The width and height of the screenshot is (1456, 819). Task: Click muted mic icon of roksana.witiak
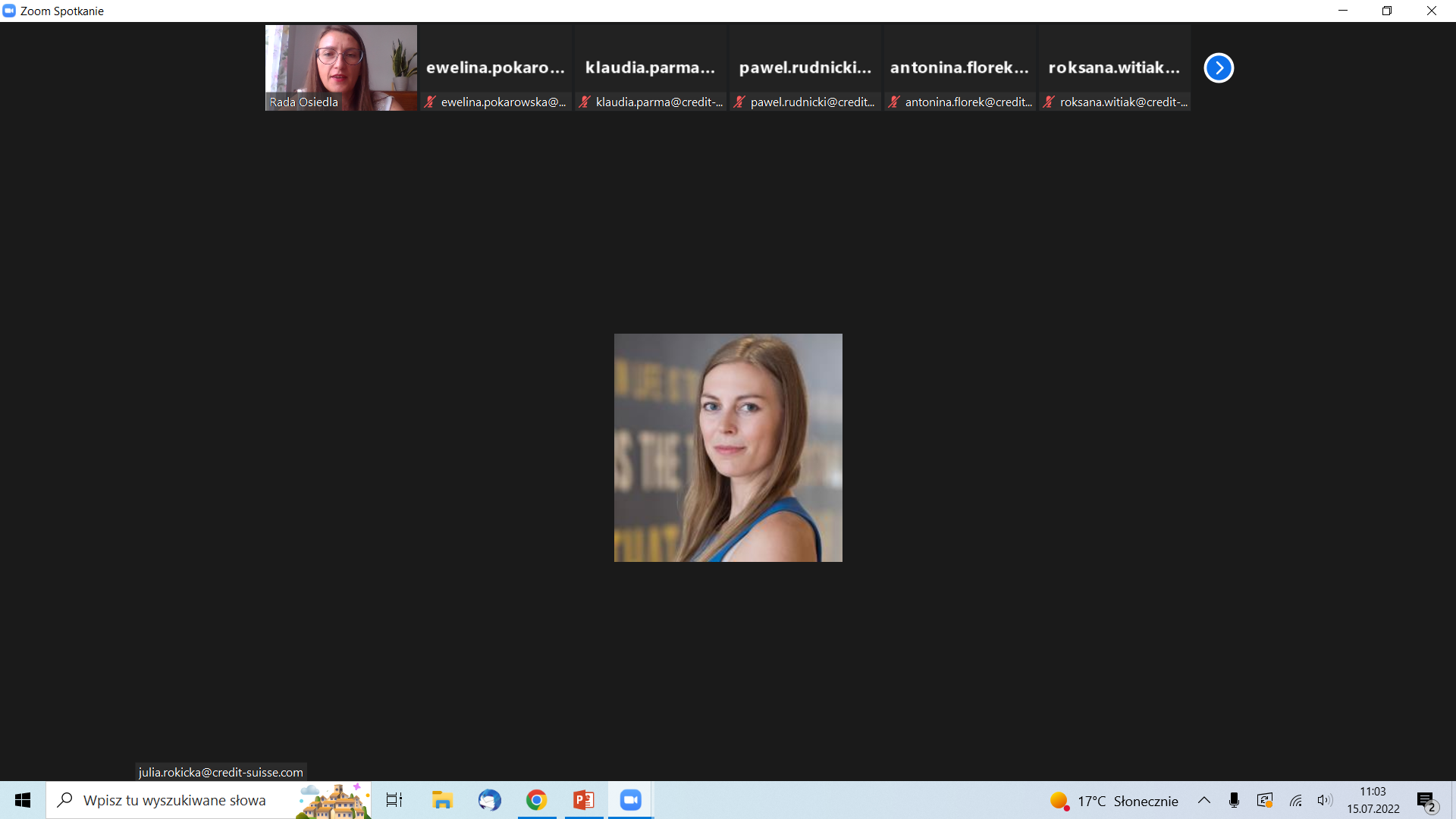tap(1049, 102)
